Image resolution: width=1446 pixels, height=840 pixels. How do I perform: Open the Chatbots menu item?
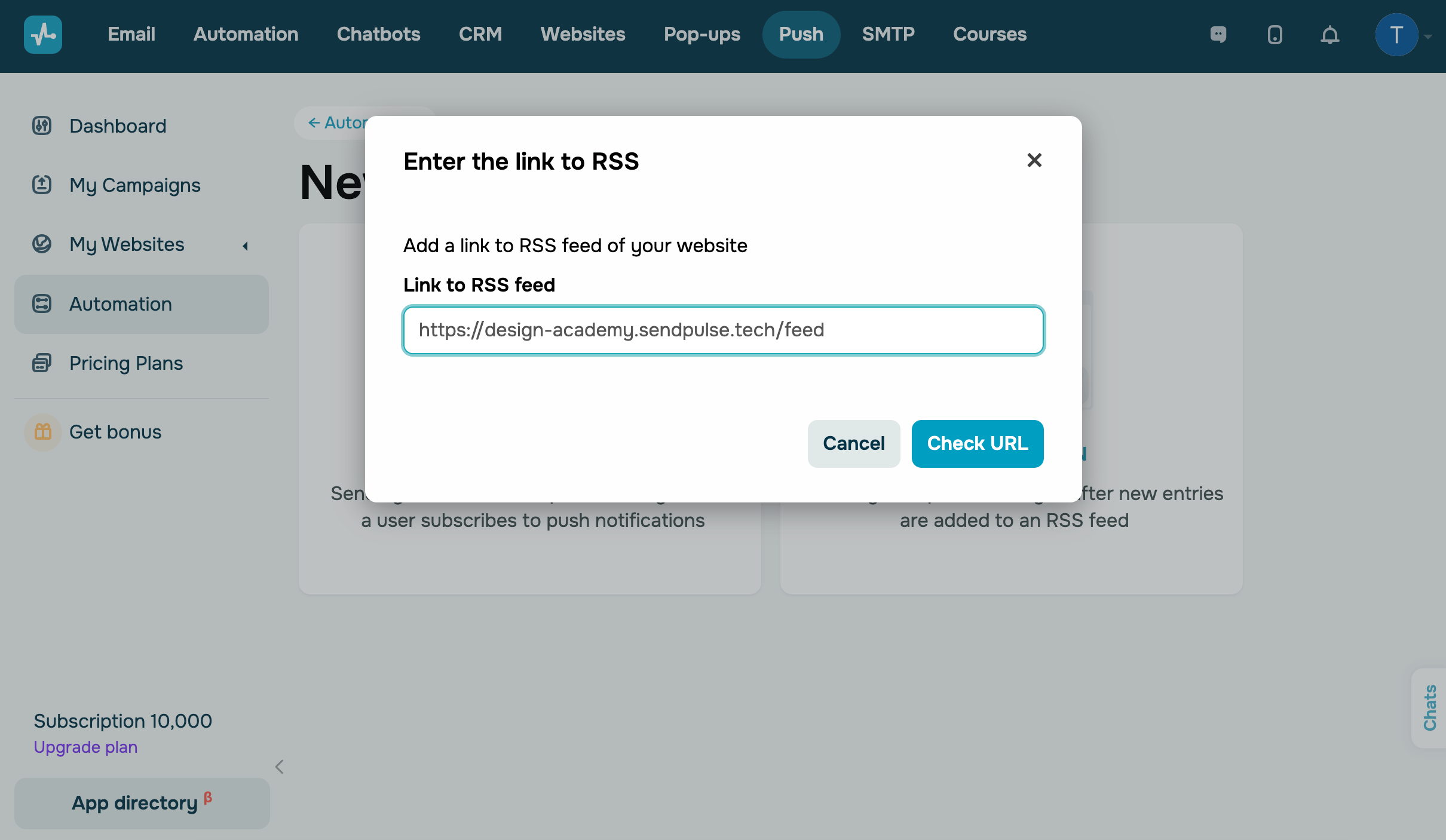[378, 34]
